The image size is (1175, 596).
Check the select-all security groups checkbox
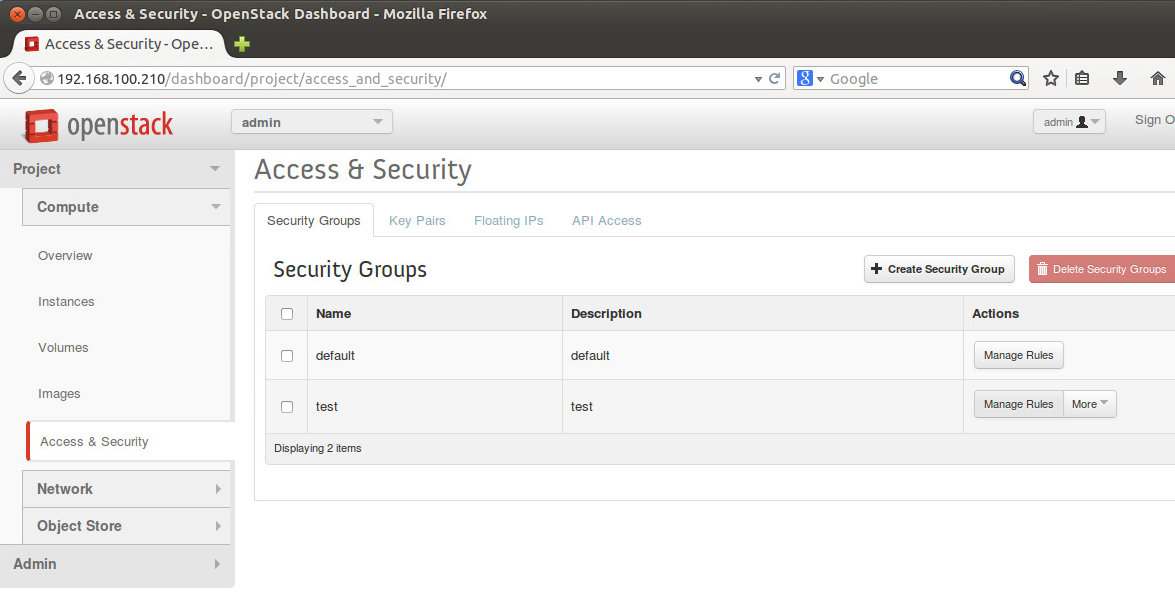[x=286, y=313]
